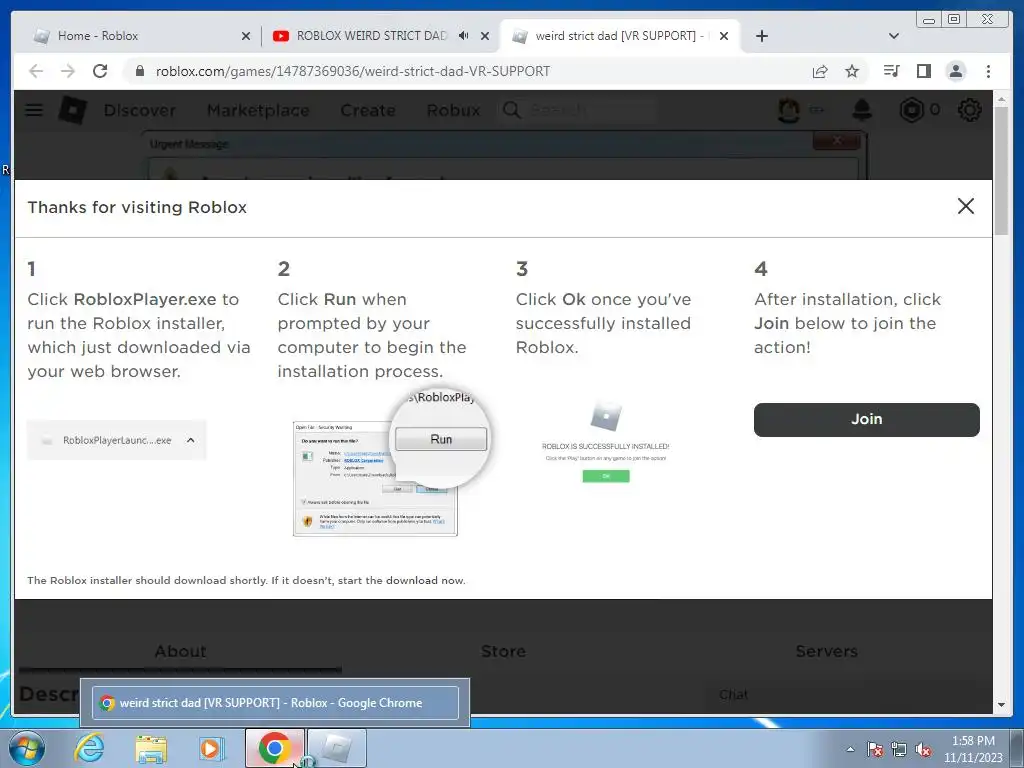The width and height of the screenshot is (1024, 768).
Task: Open Discover in Roblox navigation
Action: 140,110
